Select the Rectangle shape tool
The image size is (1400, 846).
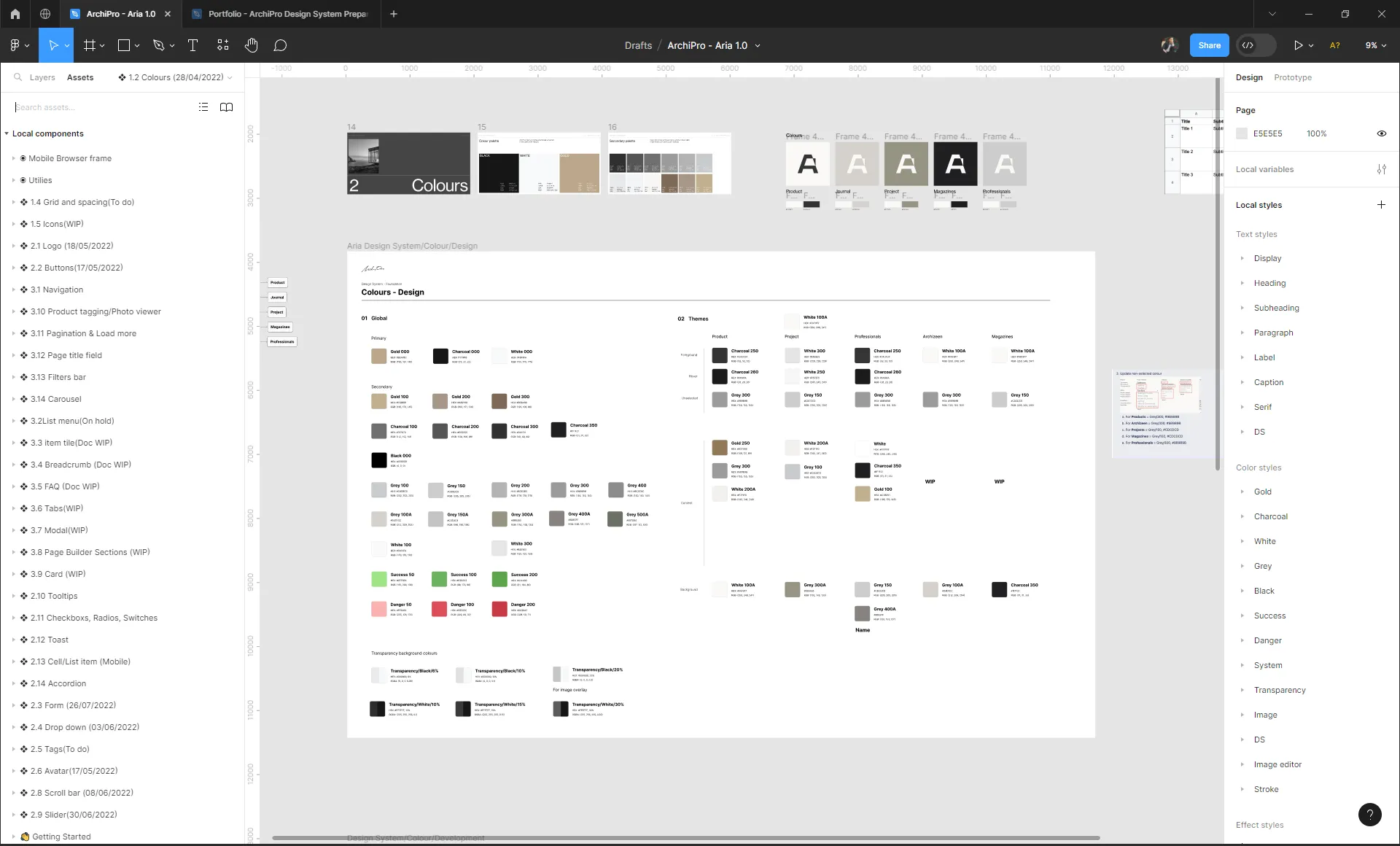click(124, 45)
